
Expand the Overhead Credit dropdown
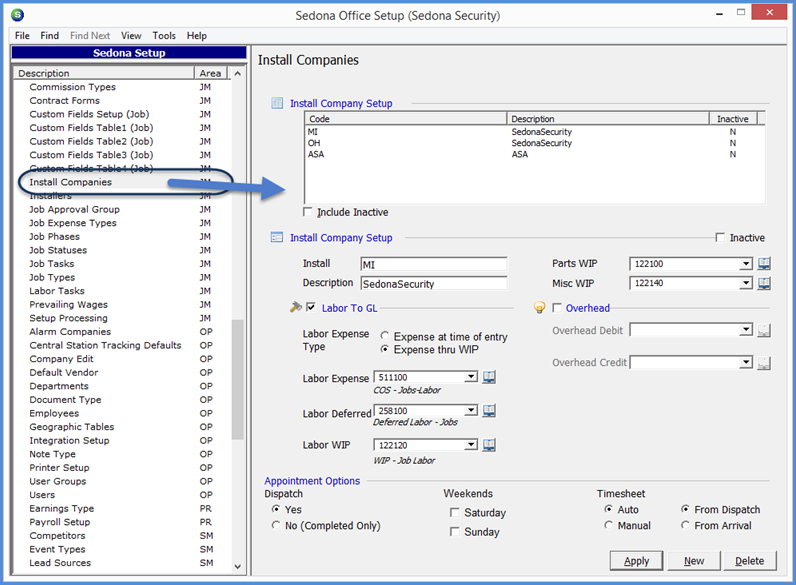[746, 362]
